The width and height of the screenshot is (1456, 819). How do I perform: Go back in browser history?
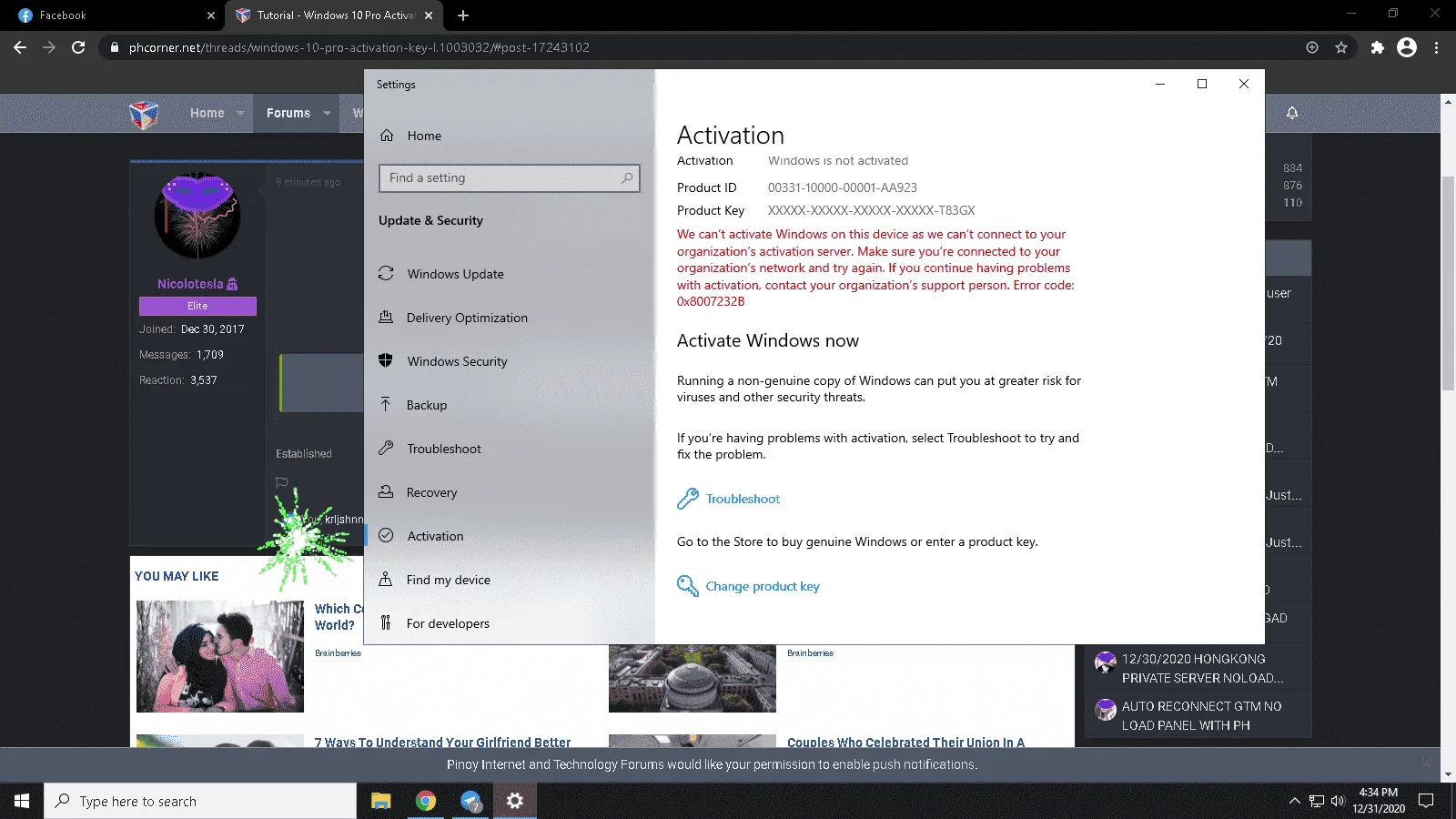click(20, 47)
